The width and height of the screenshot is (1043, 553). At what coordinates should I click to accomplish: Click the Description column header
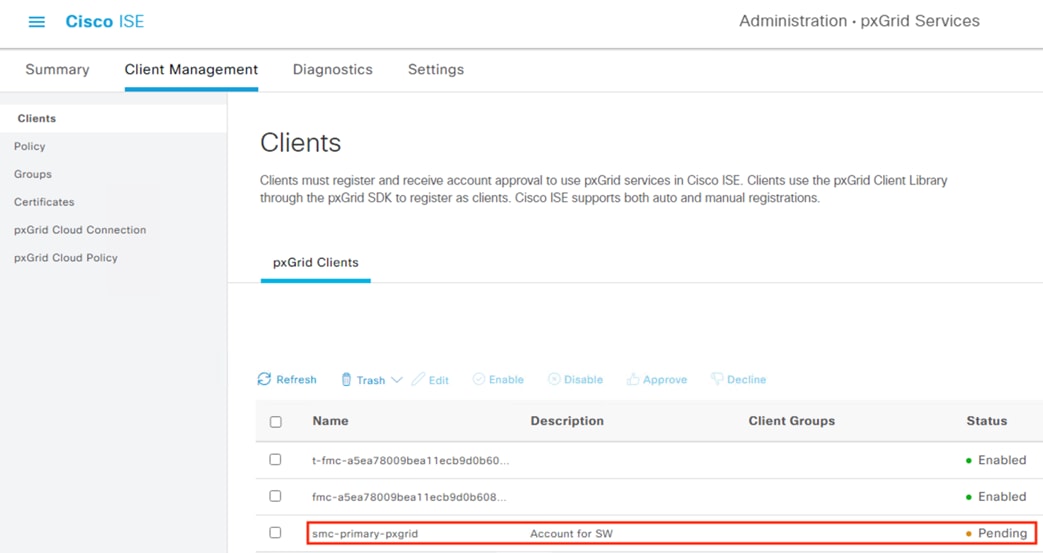[x=567, y=421]
